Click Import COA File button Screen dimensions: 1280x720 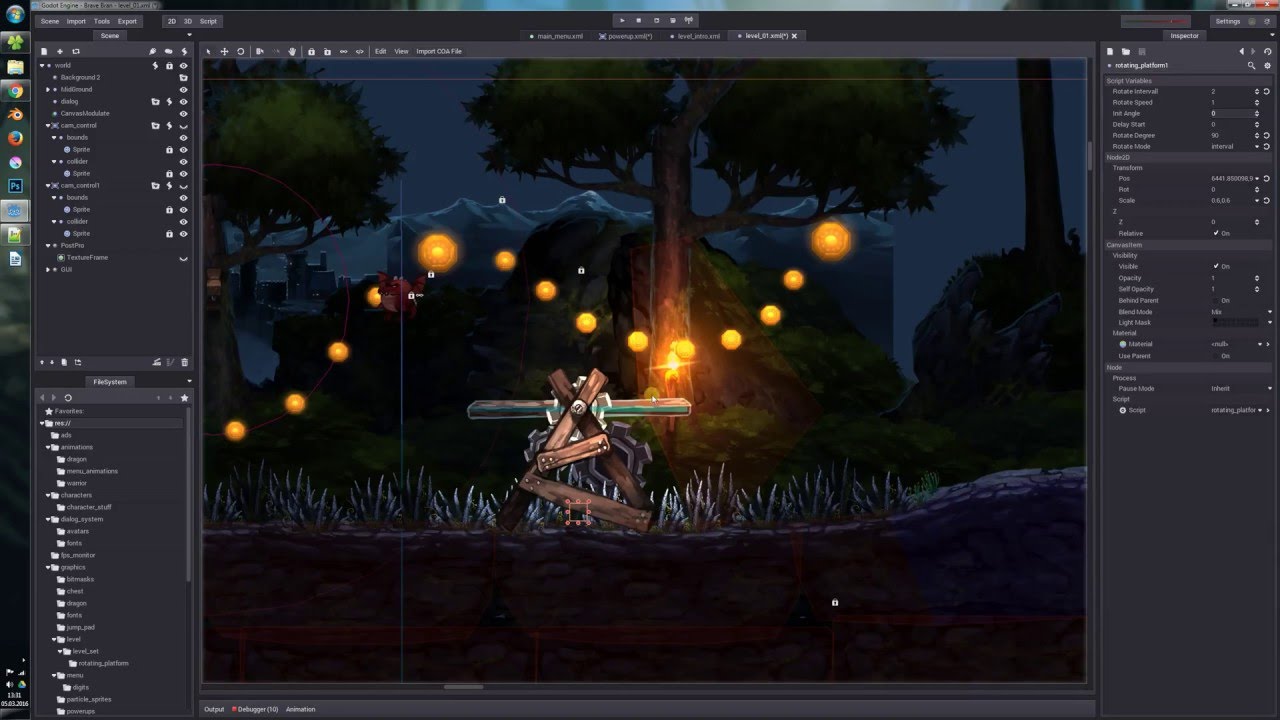(439, 51)
